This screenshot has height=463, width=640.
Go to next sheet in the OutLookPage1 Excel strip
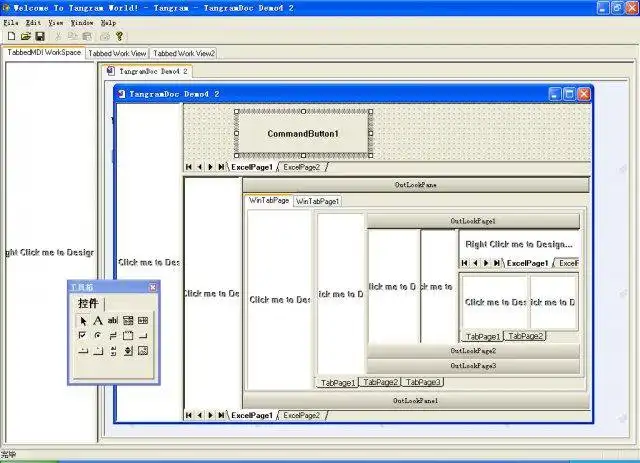(x=486, y=263)
